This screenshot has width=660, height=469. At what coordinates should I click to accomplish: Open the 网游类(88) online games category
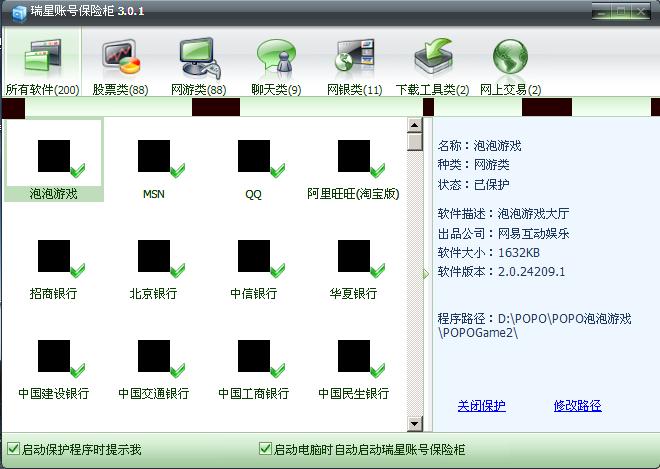(x=199, y=67)
